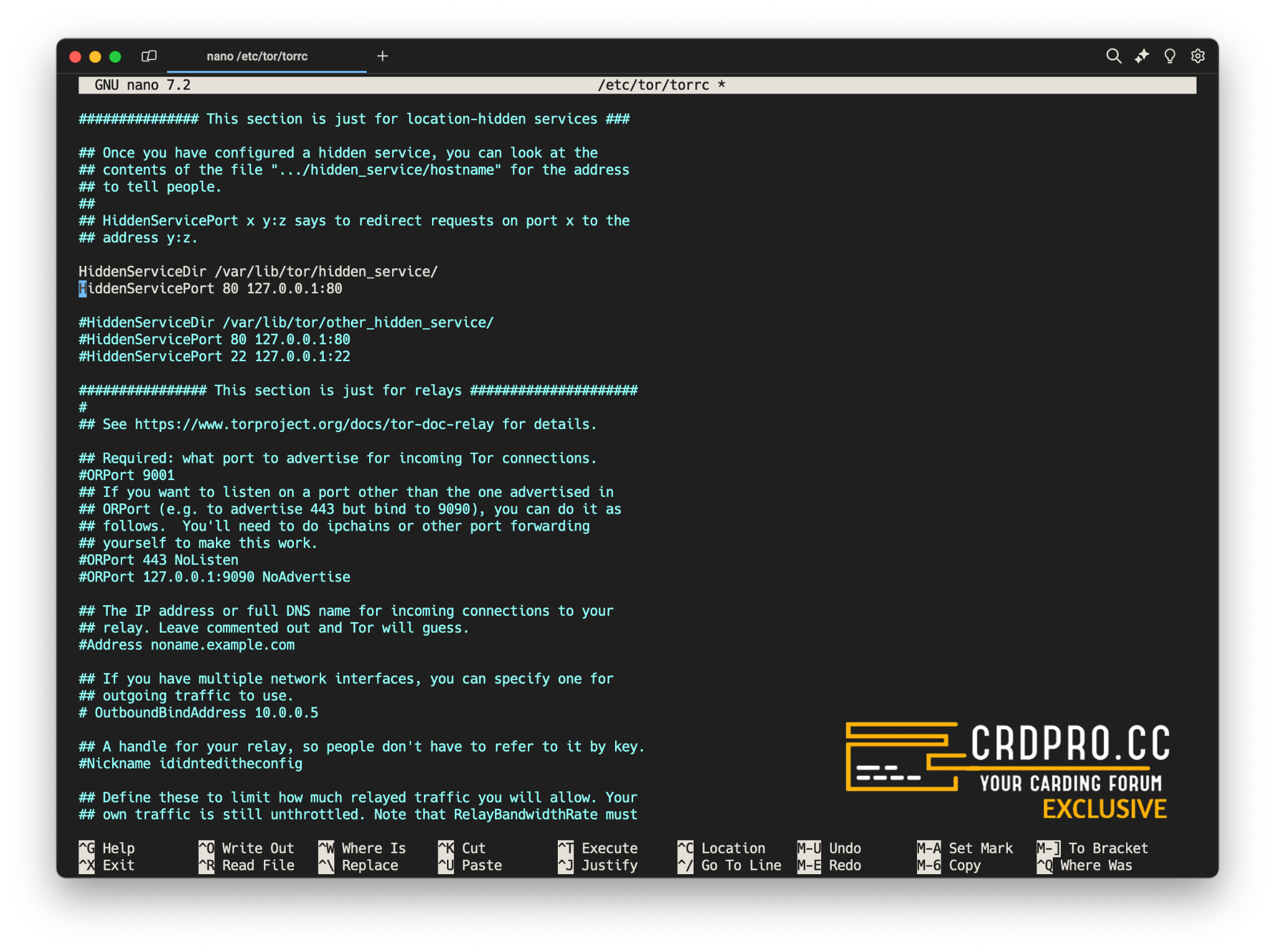
Task: Click the ^W Where Is shortcut
Action: 362,848
